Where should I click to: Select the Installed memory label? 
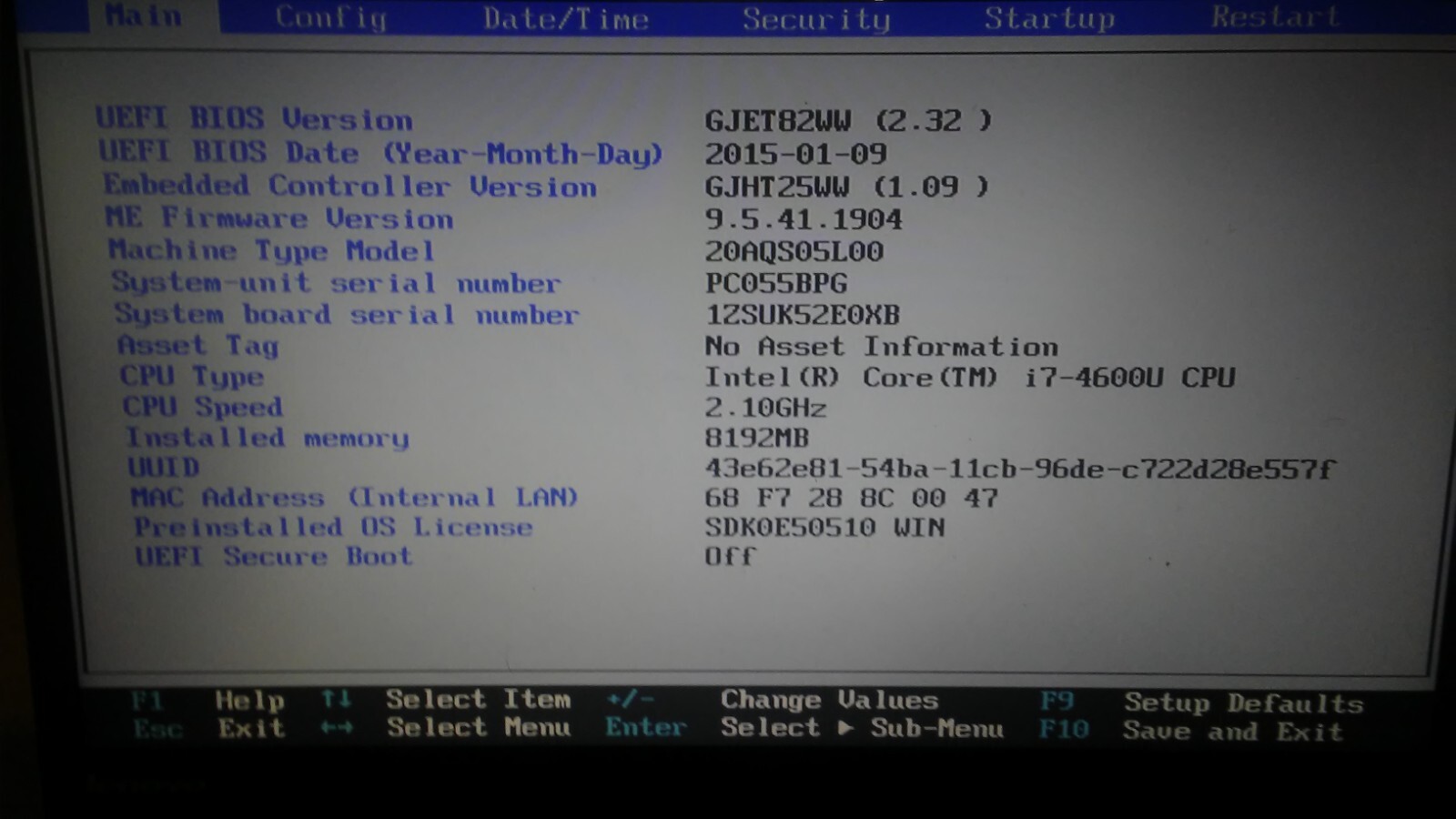tap(268, 438)
